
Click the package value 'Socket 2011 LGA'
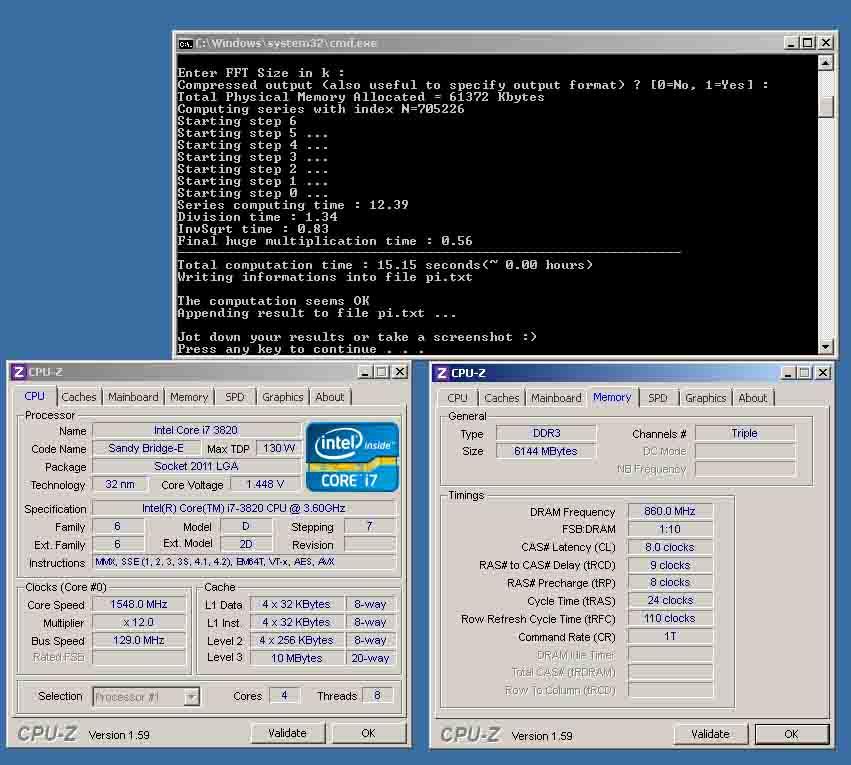(x=196, y=466)
